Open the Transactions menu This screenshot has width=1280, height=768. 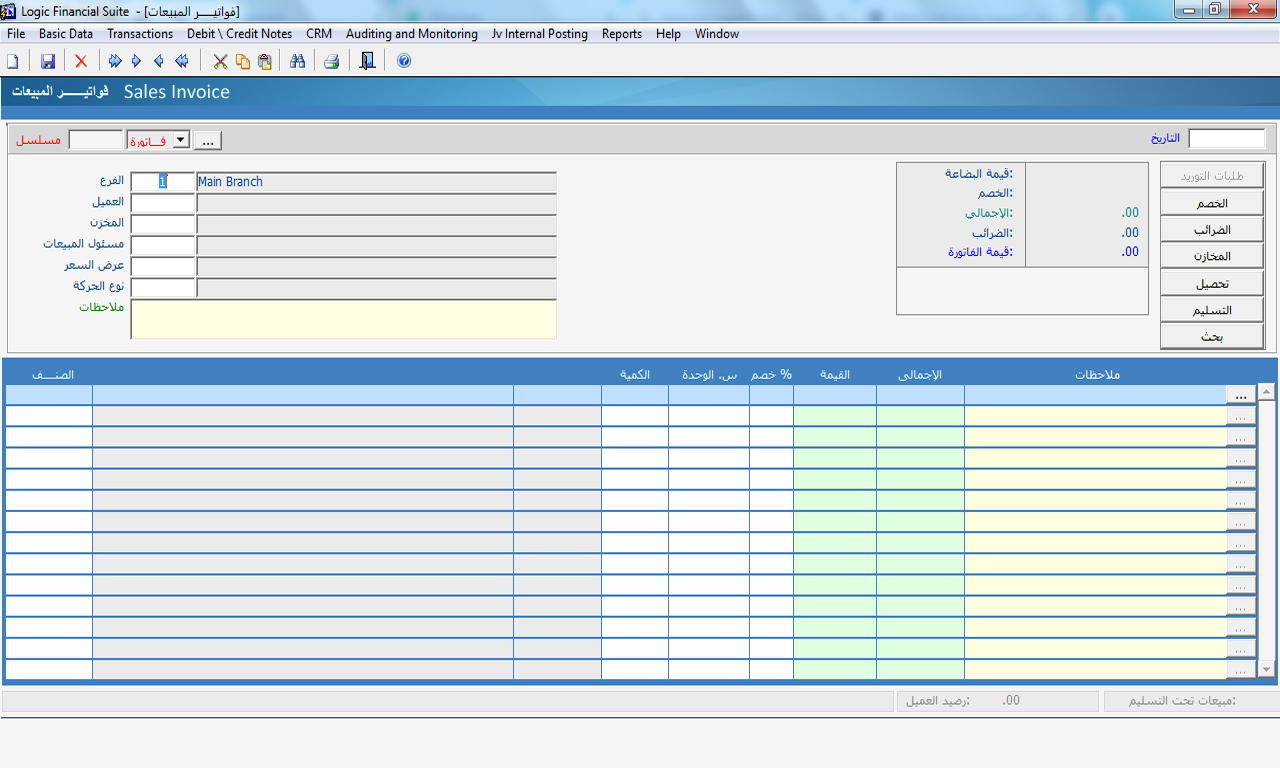tap(140, 34)
